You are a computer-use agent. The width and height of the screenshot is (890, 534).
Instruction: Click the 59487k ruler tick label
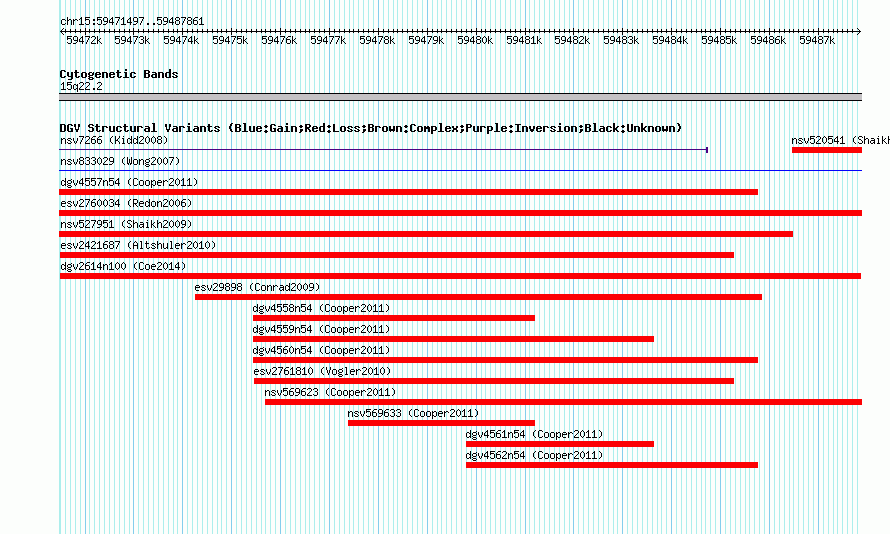point(817,40)
